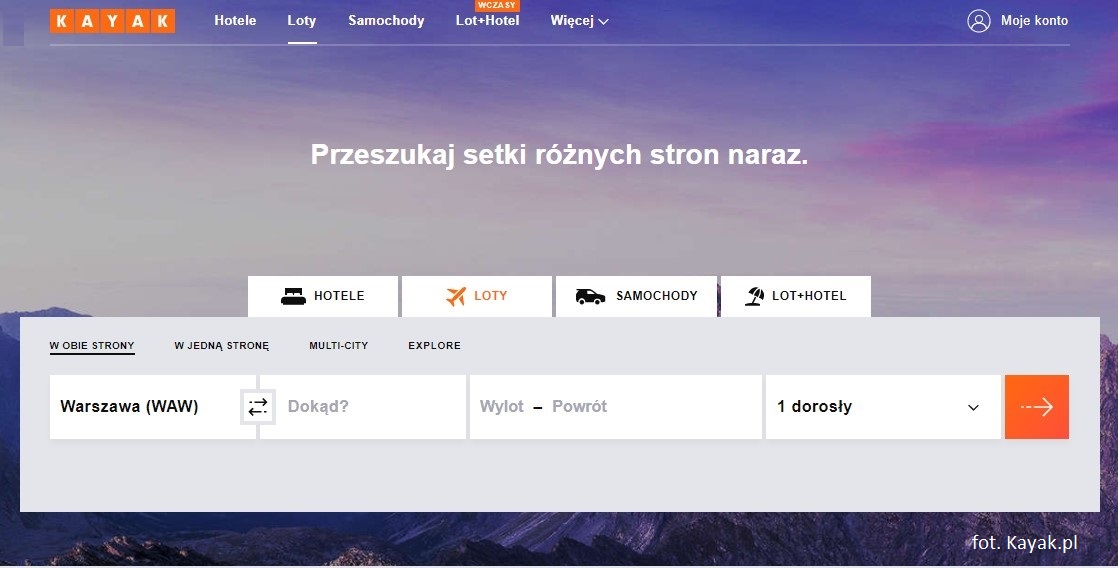Open Samochody in the top navigation
The image size is (1118, 568).
(386, 21)
